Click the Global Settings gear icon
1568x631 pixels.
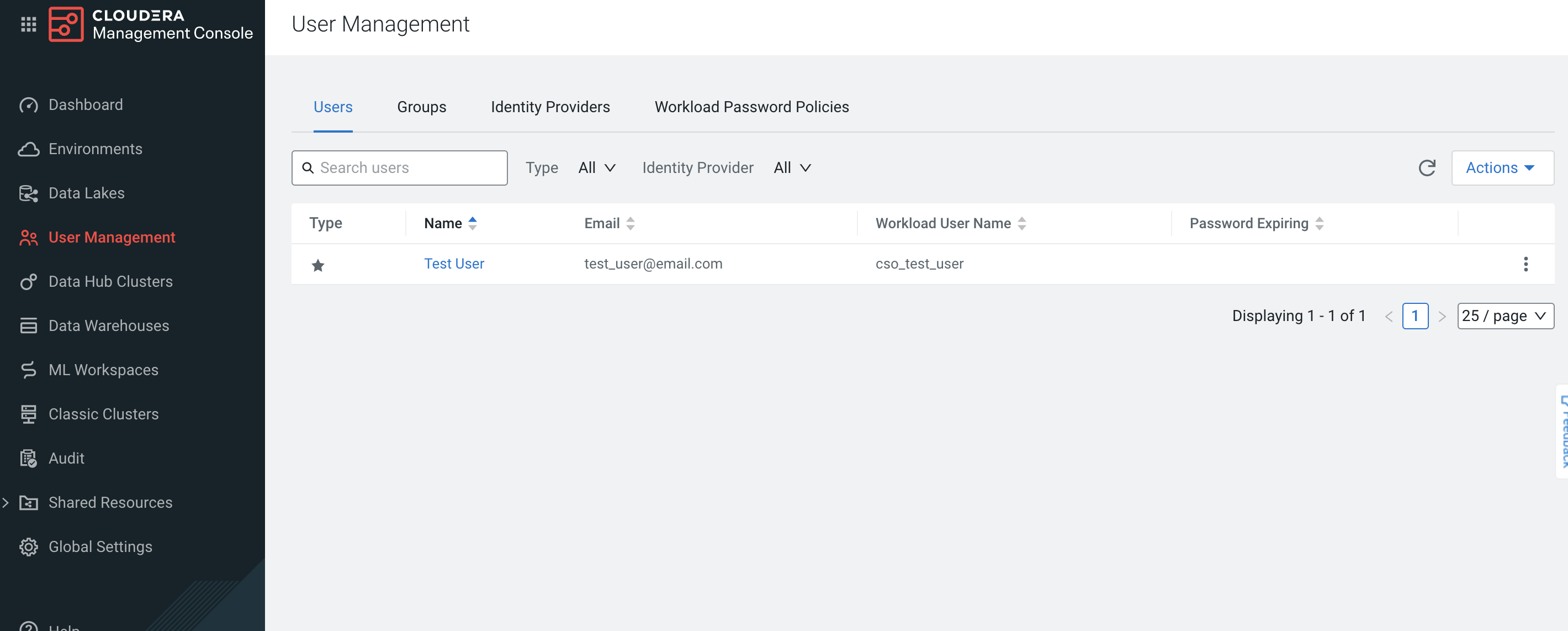pos(29,546)
